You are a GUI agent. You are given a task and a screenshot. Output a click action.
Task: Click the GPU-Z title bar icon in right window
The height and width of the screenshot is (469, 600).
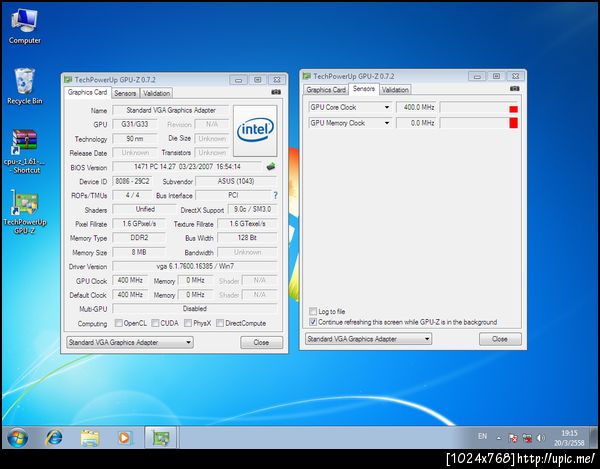[x=307, y=76]
